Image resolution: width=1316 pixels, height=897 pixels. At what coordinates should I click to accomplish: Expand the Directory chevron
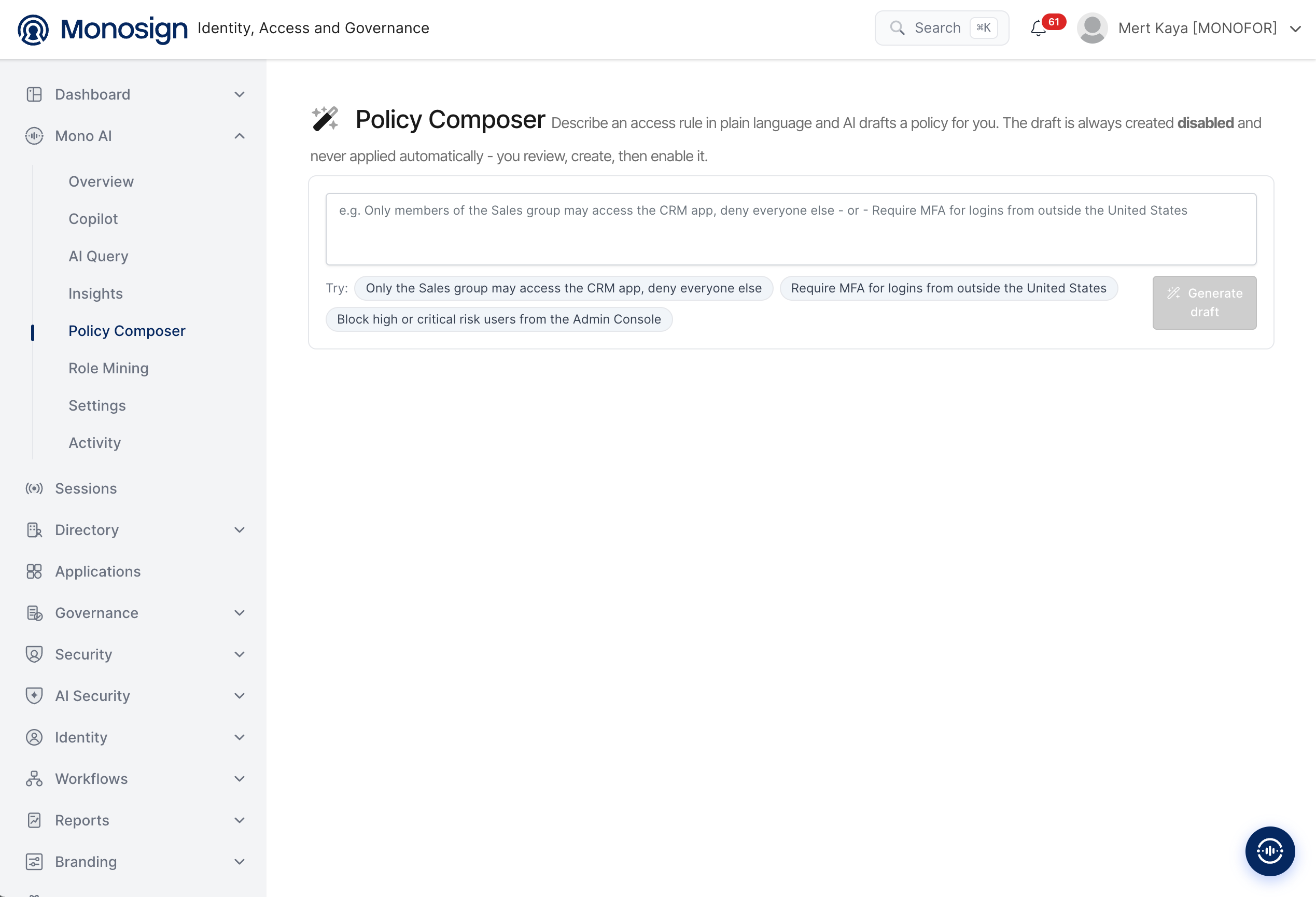point(240,530)
